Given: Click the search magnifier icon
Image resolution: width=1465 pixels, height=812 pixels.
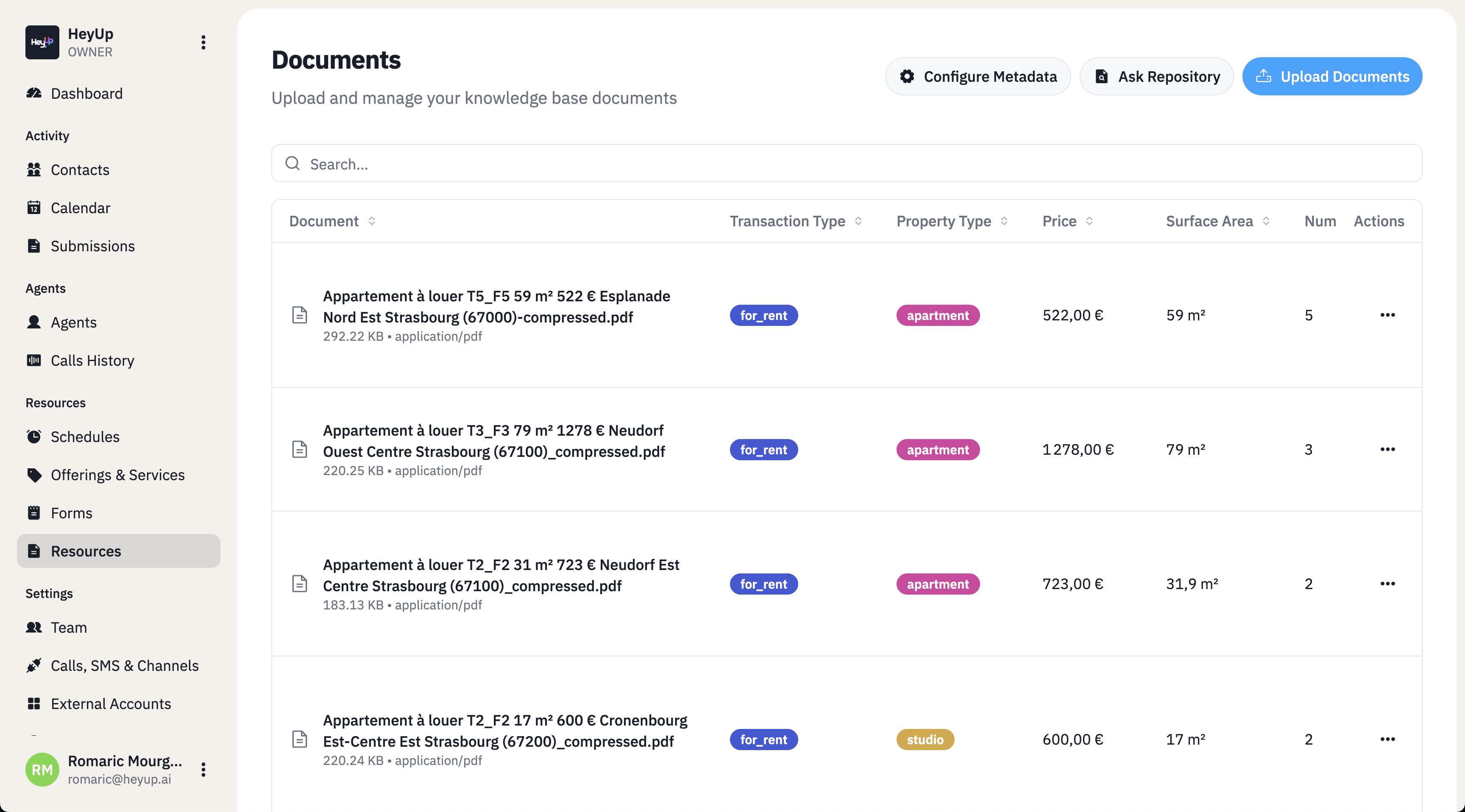Looking at the screenshot, I should pos(293,163).
